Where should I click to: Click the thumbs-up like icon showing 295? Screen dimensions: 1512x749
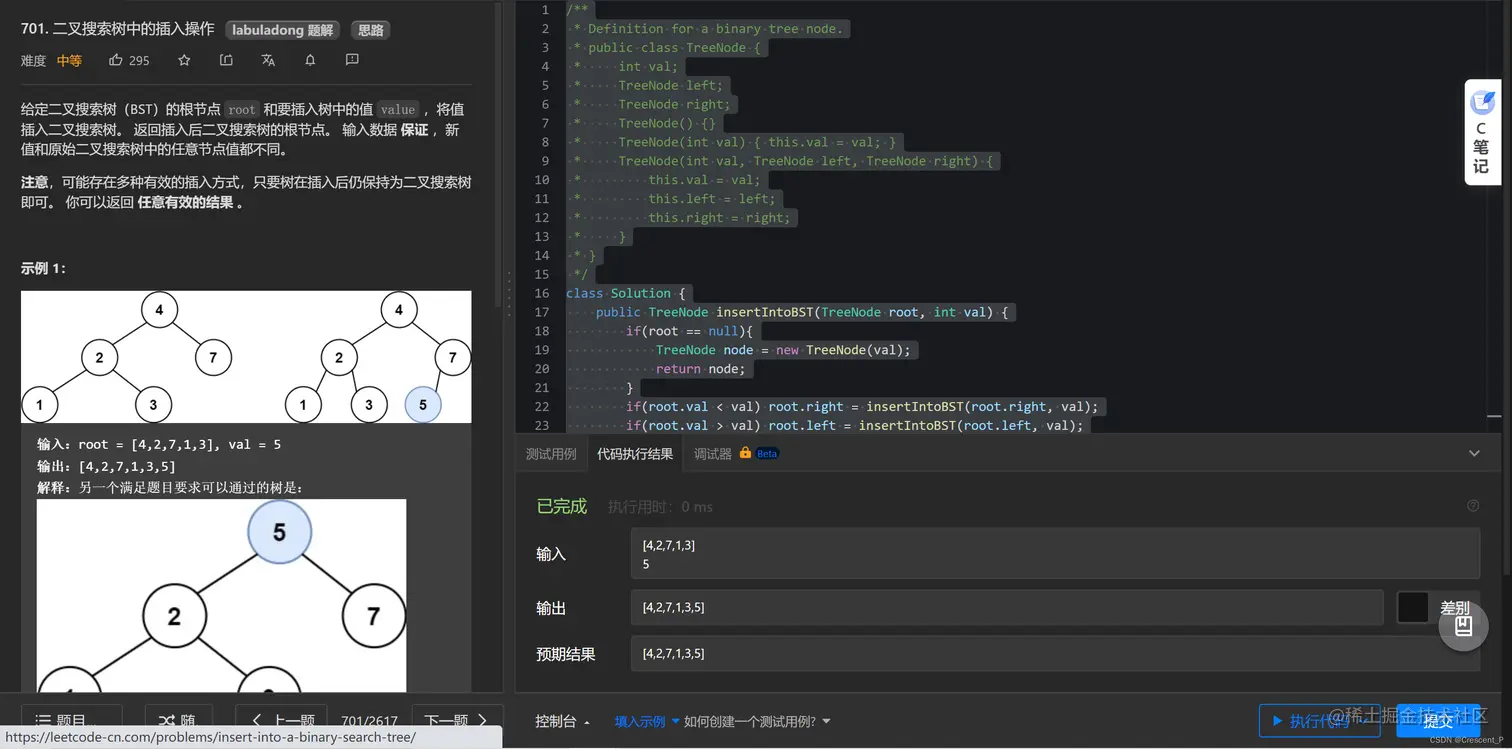coord(129,60)
